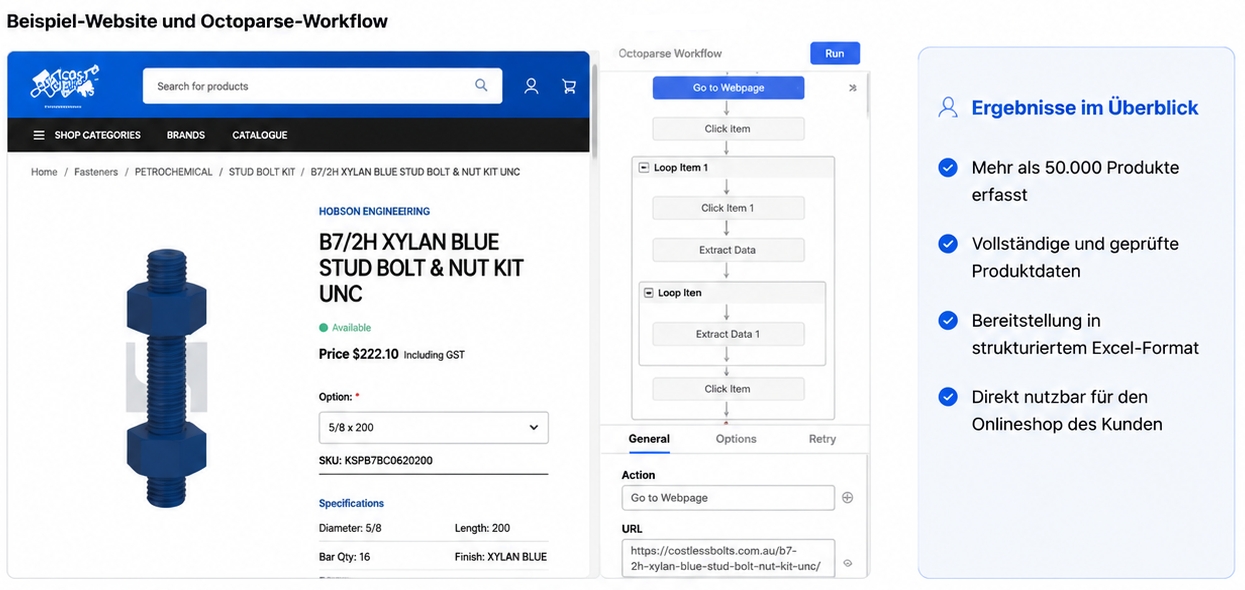This screenshot has height=590, width=1245.
Task: Click the Octoparse Workflow title text
Action: tap(670, 53)
